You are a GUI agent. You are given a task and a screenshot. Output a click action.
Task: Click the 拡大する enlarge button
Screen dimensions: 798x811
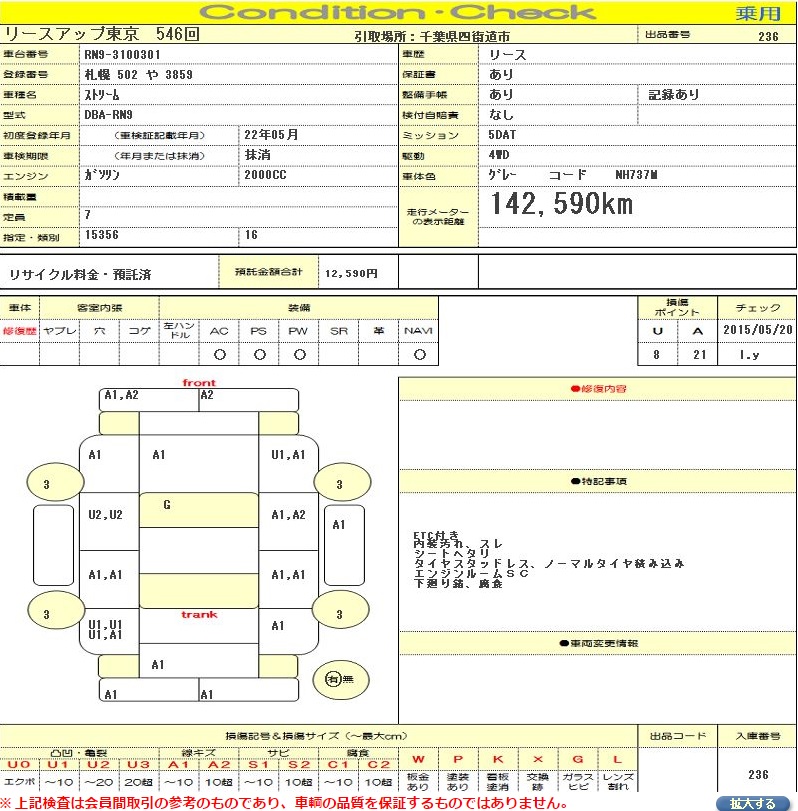[752, 803]
